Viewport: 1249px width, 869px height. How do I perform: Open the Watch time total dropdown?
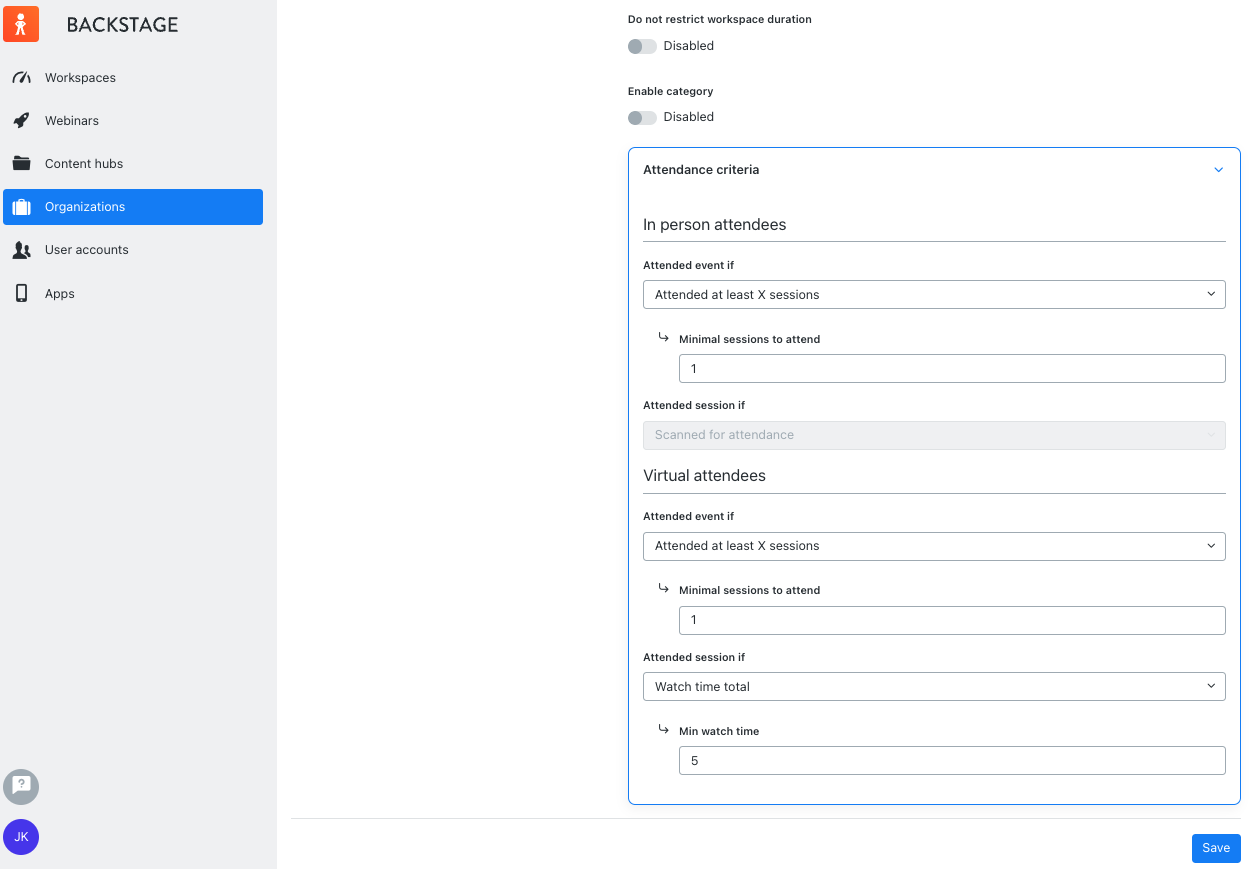[934, 686]
